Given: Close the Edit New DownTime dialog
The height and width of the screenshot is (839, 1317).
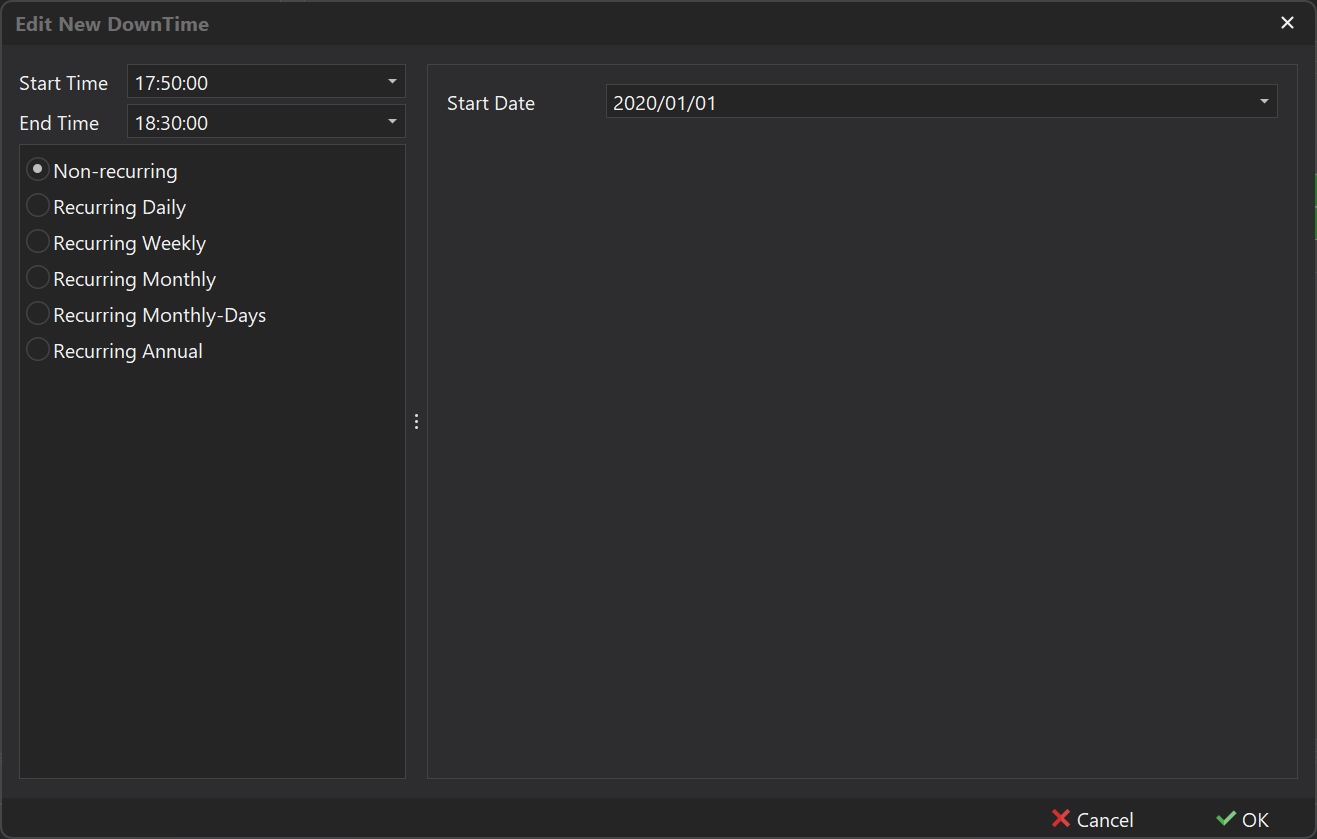Looking at the screenshot, I should pyautogui.click(x=1287, y=22).
